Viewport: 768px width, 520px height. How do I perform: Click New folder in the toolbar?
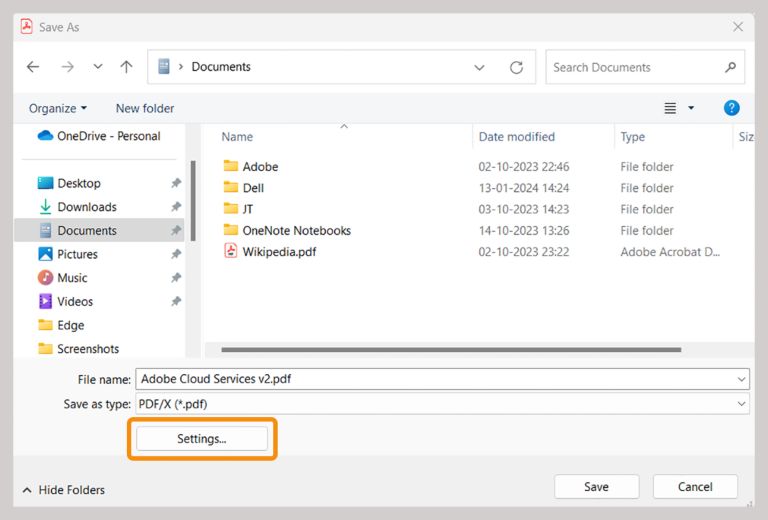(x=145, y=108)
